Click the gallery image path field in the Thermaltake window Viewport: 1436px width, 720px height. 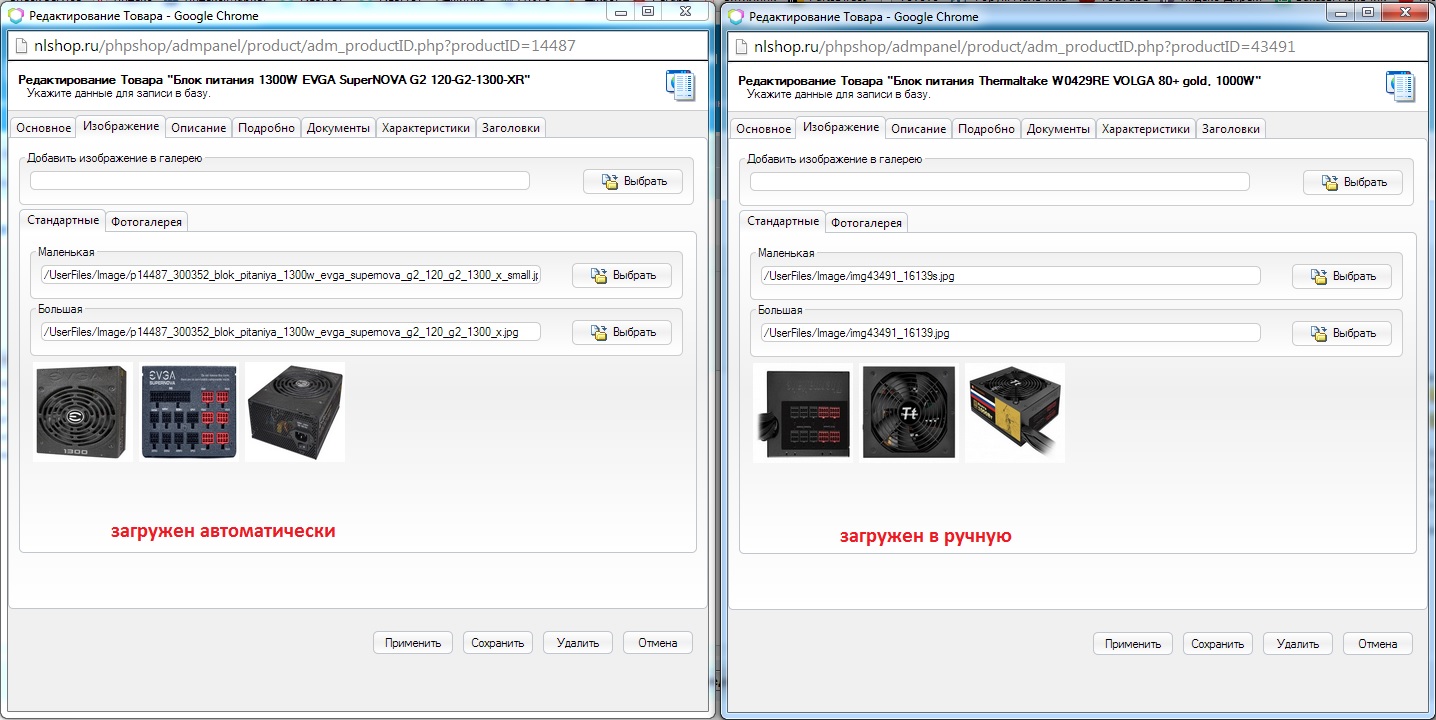pos(999,182)
